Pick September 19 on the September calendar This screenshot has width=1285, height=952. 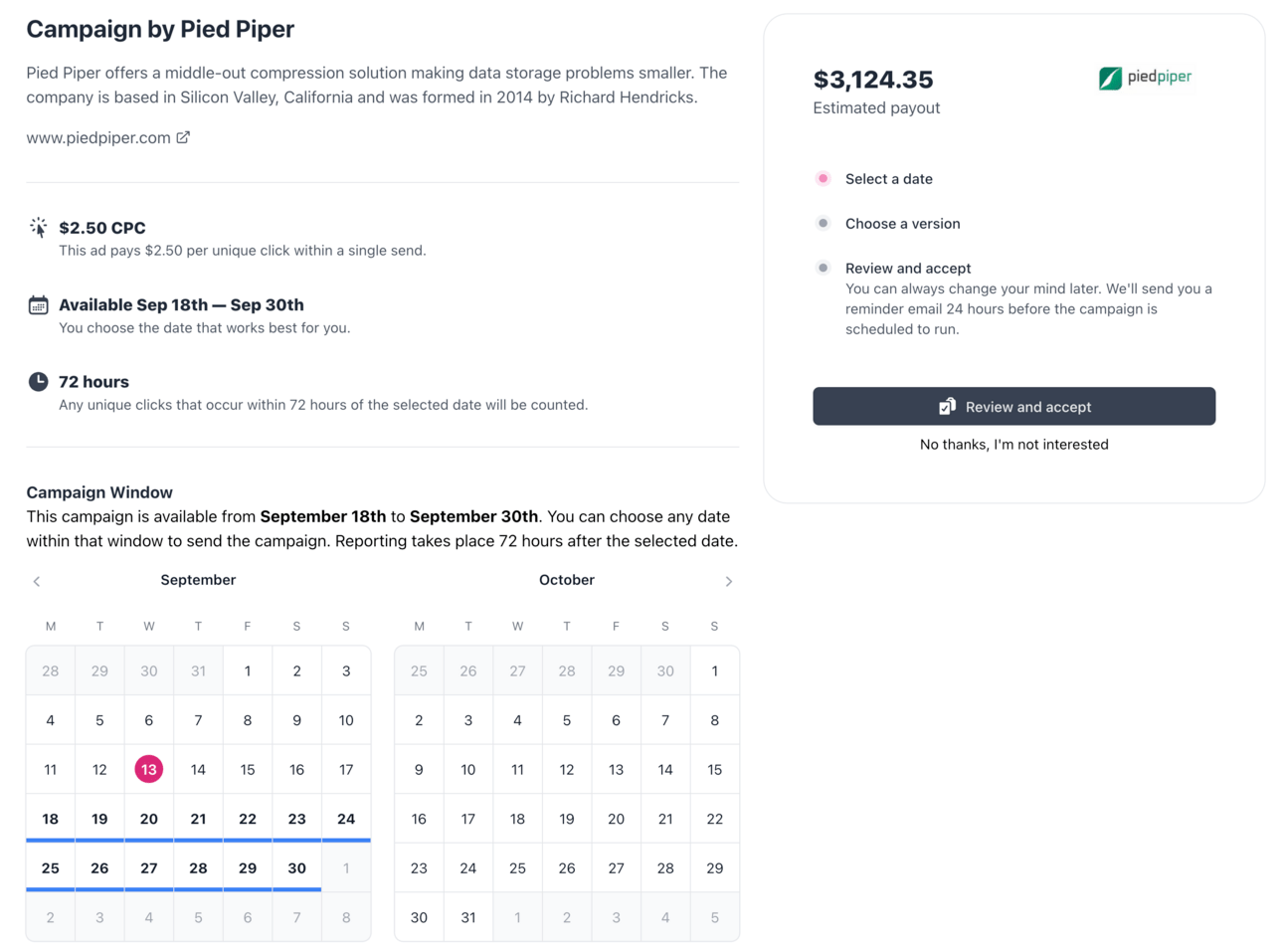tap(99, 819)
